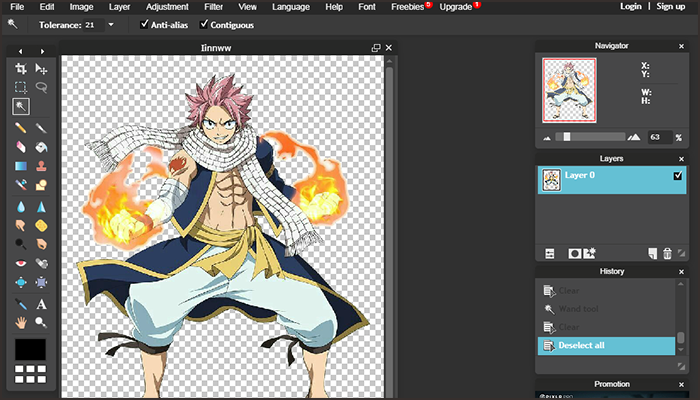Select the Pencil tool
Screen dimensions: 700x400
click(x=21, y=128)
